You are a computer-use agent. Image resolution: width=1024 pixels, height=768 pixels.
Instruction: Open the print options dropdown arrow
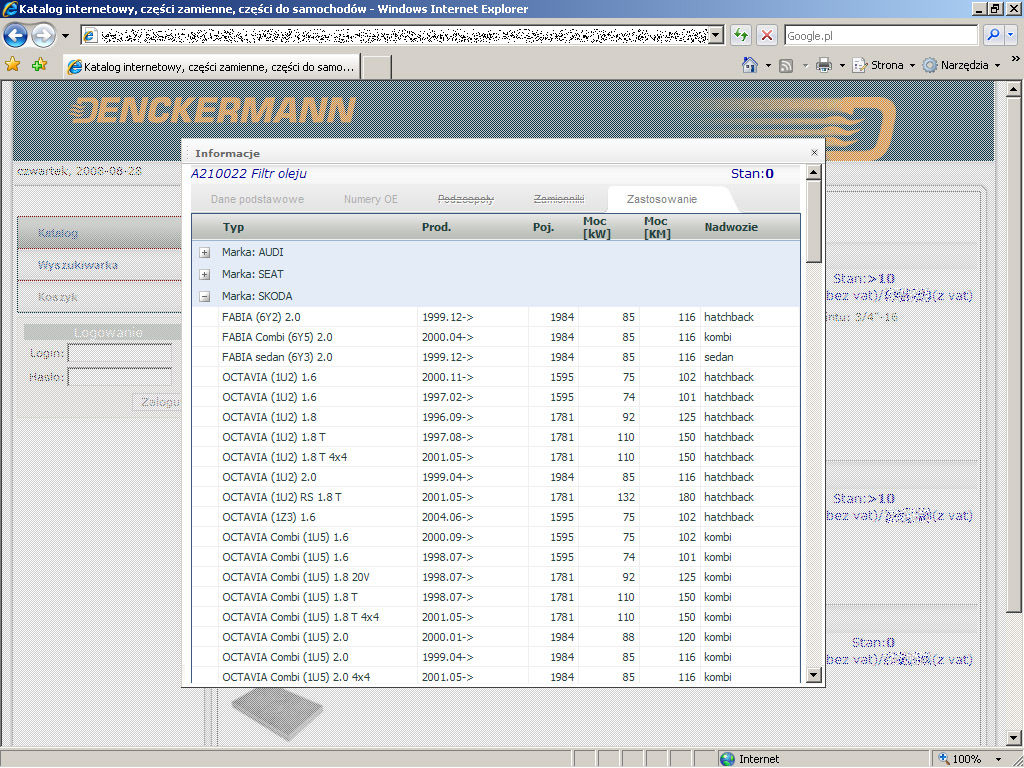point(842,65)
